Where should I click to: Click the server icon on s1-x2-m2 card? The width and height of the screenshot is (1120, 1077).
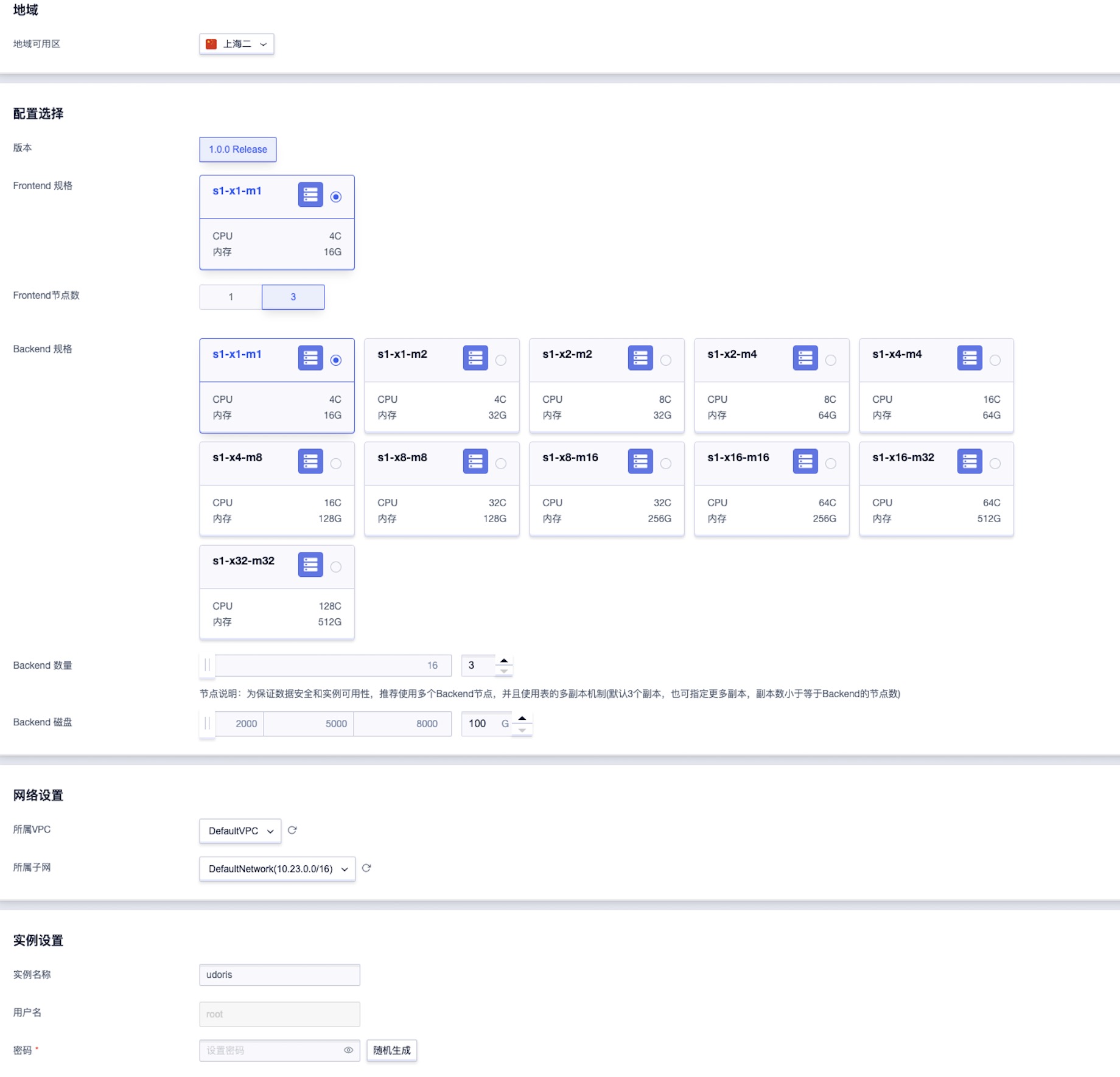[x=640, y=358]
